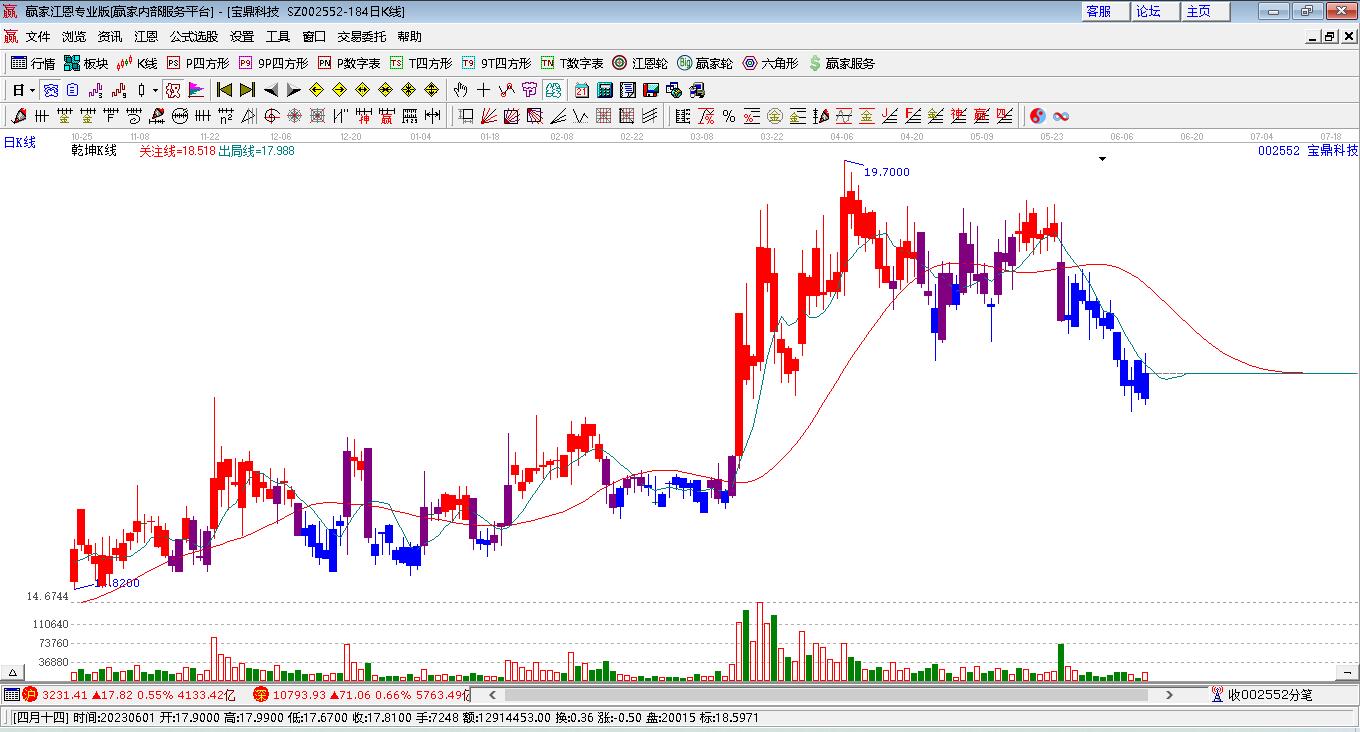The height and width of the screenshot is (732, 1360).
Task: Select the red fan lines drawing tool
Action: (488, 116)
